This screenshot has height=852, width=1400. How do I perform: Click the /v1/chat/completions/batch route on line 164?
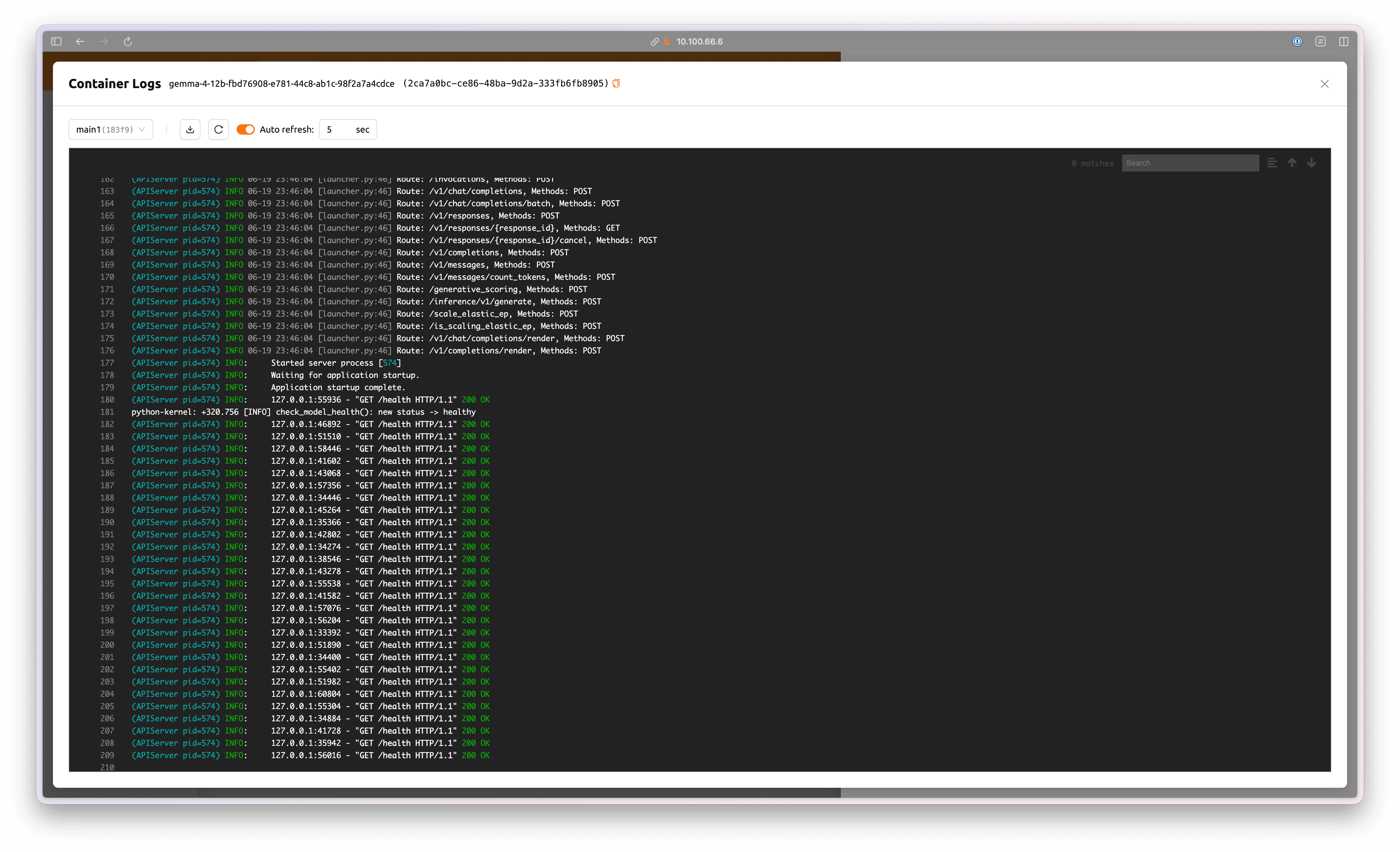coord(490,203)
